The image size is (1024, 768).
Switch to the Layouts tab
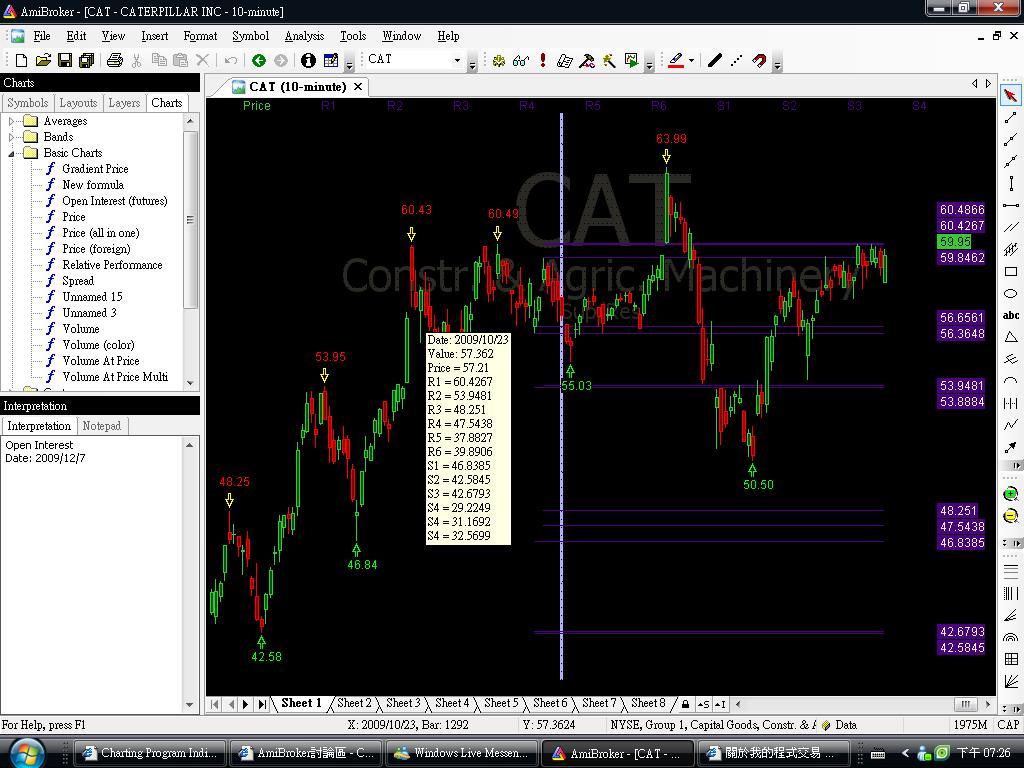[78, 103]
